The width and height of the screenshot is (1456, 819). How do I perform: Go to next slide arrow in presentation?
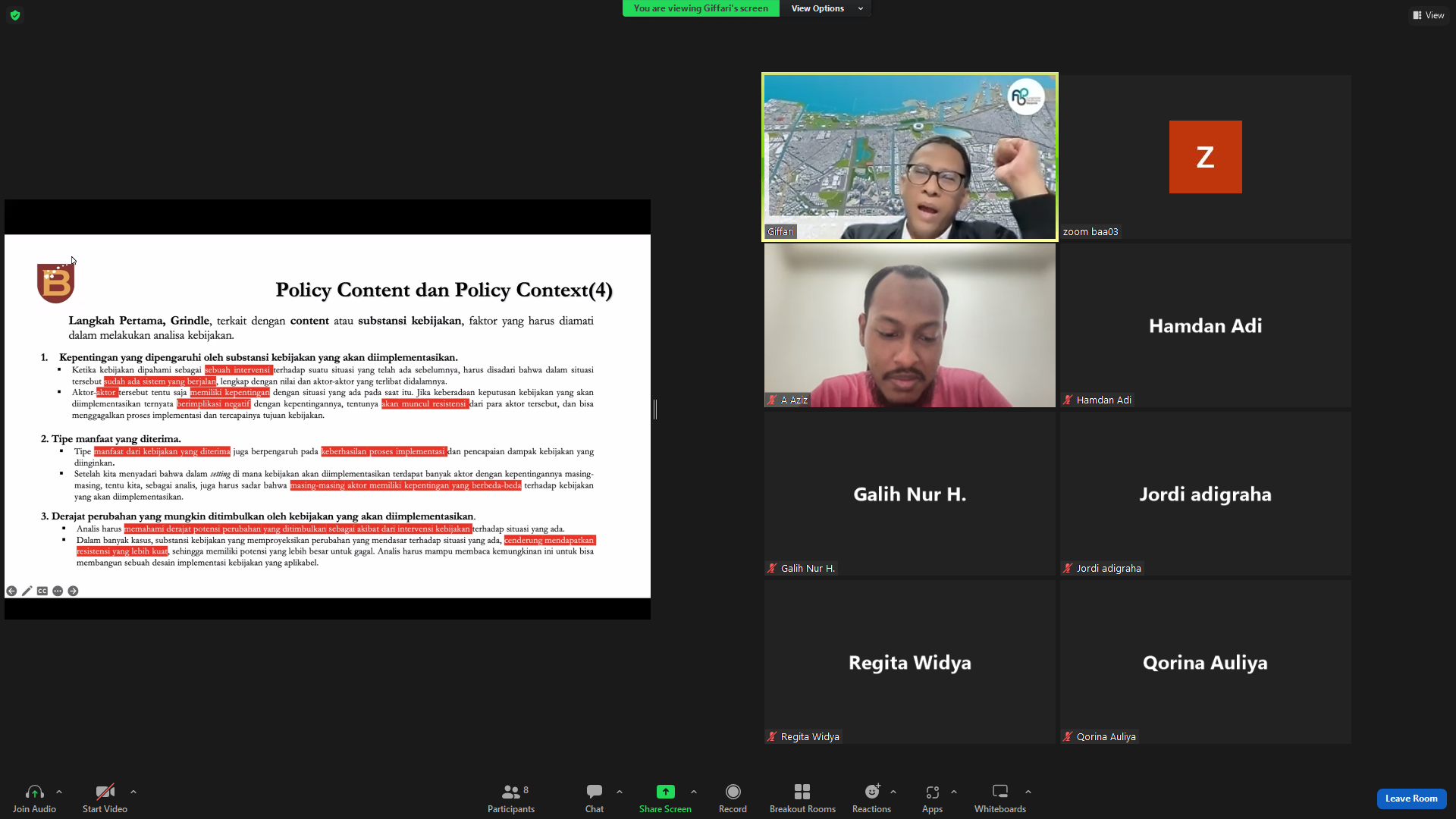(73, 591)
